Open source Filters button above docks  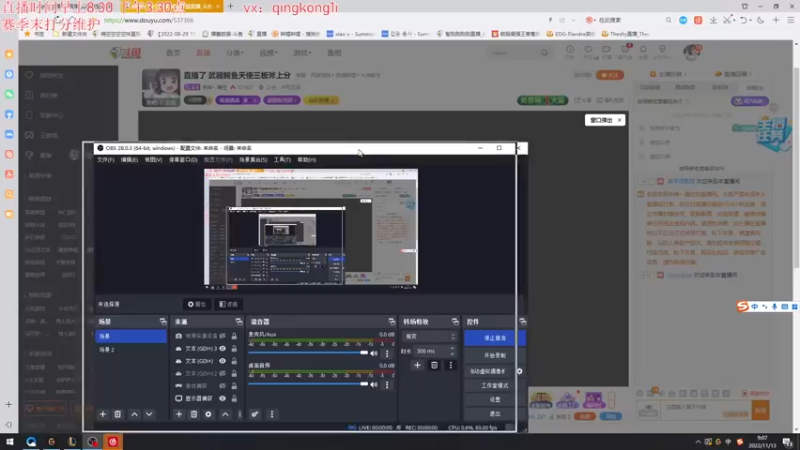[x=228, y=304]
